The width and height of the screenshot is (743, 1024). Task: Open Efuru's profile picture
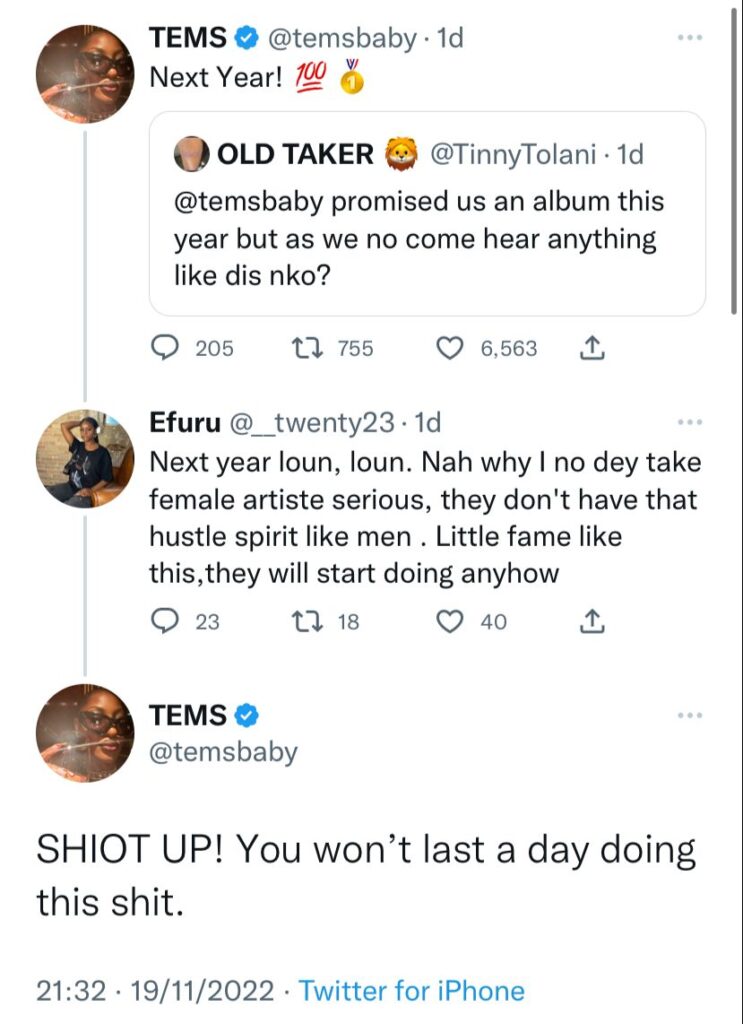tap(84, 458)
